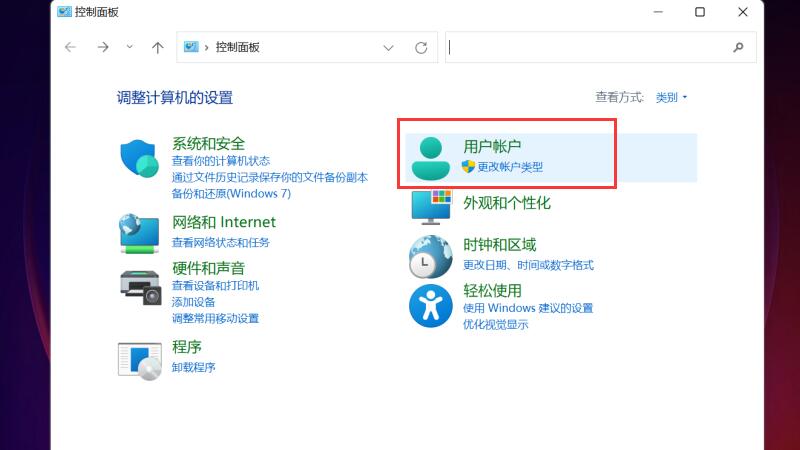The height and width of the screenshot is (450, 800).
Task: Open the Network and Internet globe icon
Action: (x=140, y=233)
